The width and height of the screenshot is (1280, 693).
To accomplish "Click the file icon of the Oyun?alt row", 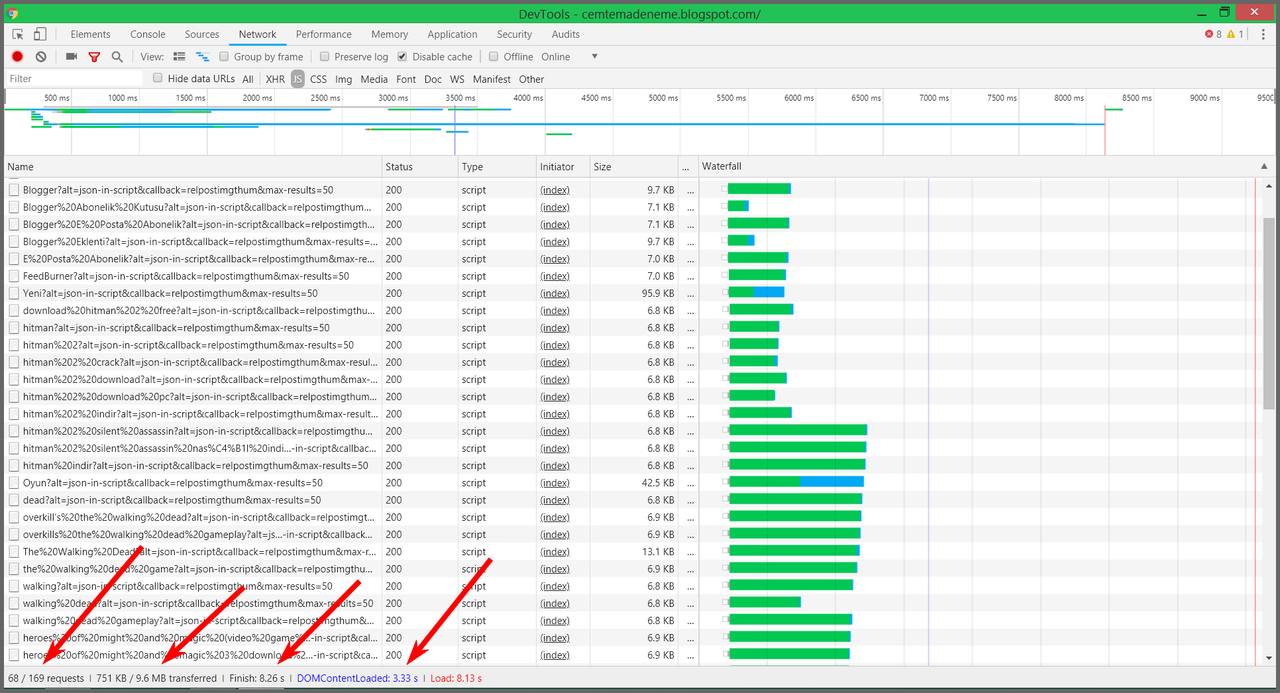I will click(14, 483).
